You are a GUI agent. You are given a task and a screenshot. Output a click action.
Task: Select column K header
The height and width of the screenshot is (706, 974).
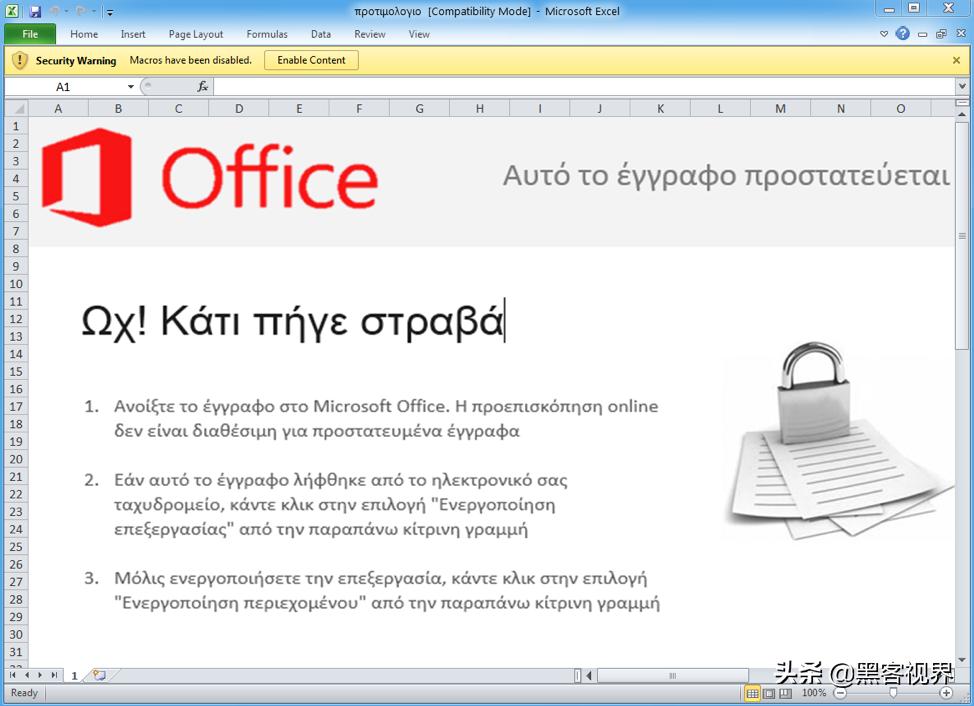660,109
